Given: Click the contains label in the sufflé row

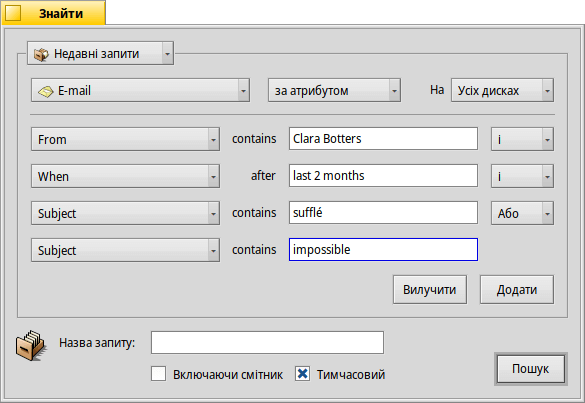Looking at the screenshot, I should [254, 213].
